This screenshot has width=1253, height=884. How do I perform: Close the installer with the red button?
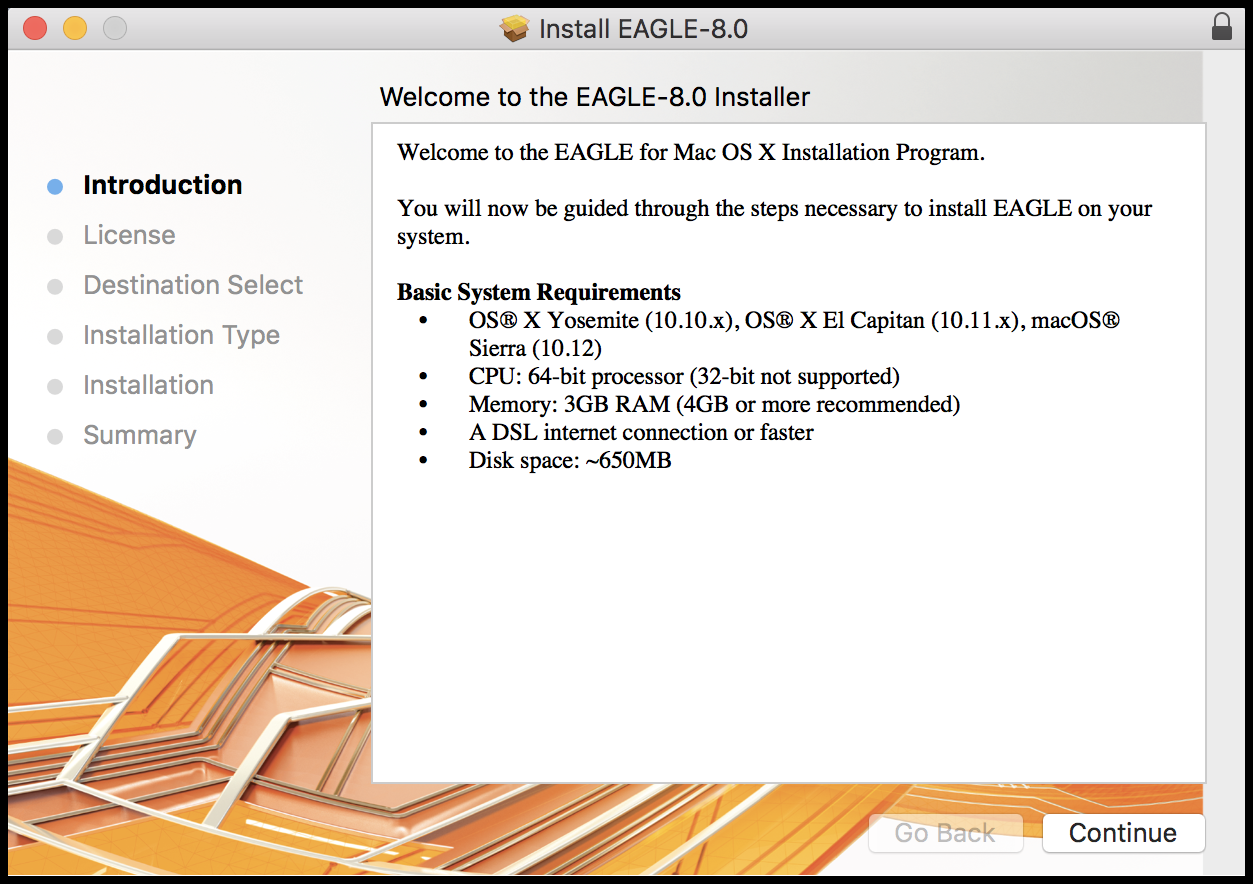point(35,28)
